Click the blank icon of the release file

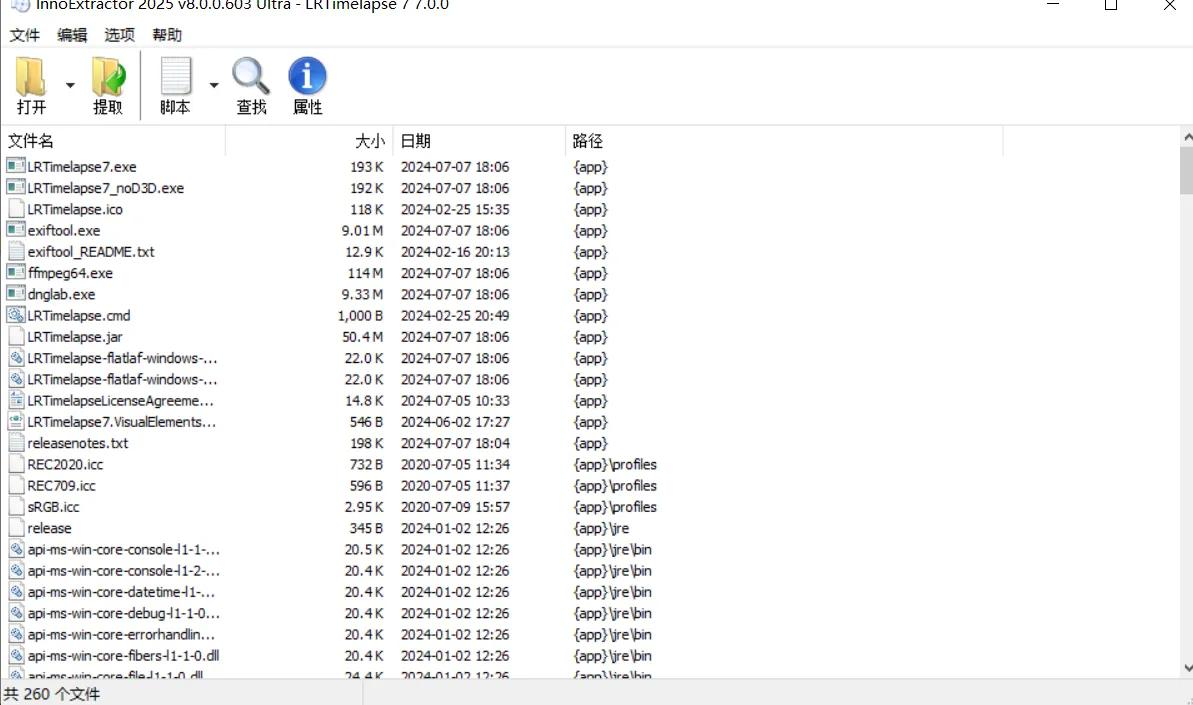[x=15, y=528]
